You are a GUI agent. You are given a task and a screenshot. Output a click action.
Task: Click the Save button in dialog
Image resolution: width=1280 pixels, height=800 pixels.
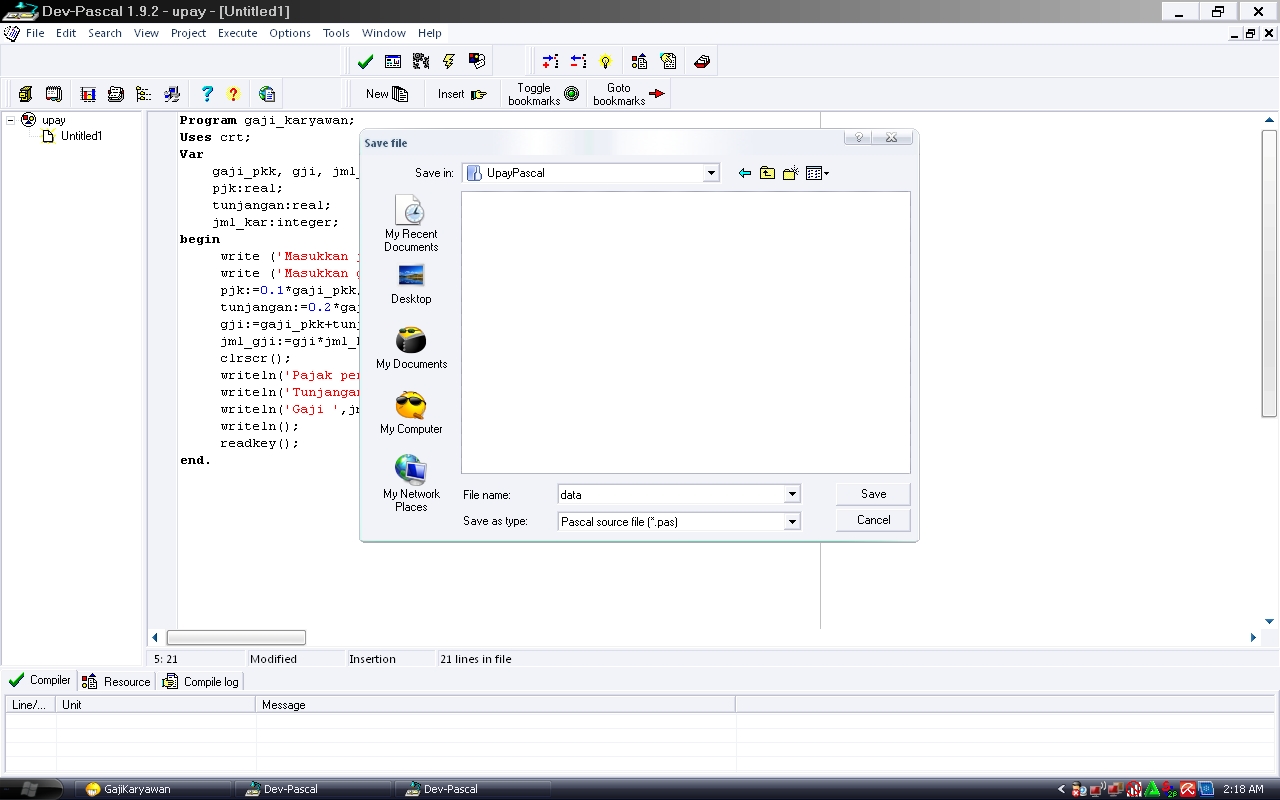[873, 494]
